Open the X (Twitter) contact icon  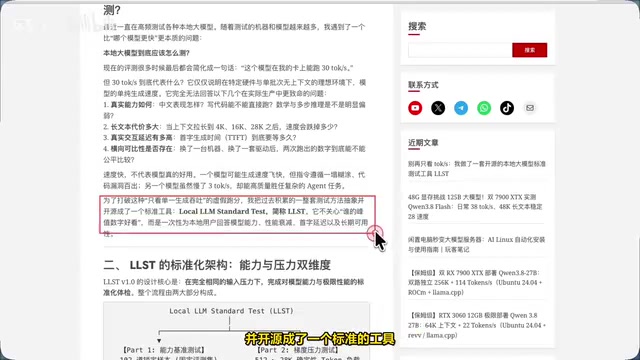tap(438, 108)
